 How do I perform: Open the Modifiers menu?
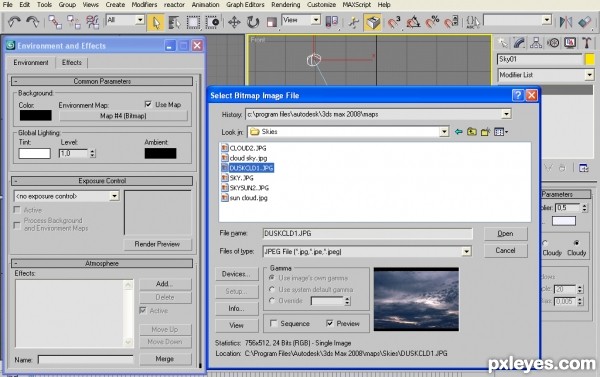[144, 5]
